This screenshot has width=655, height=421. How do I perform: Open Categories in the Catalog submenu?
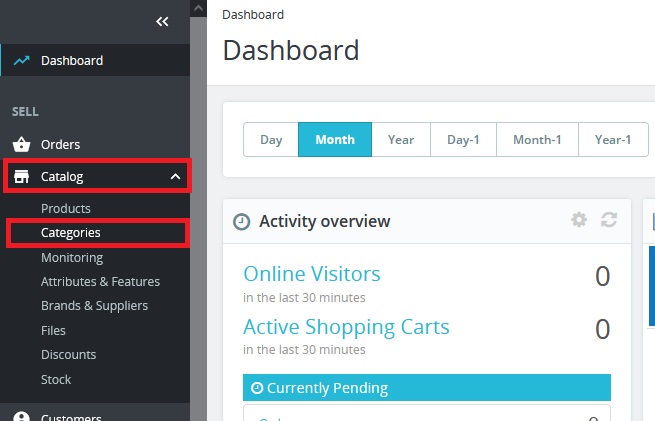[x=71, y=233]
